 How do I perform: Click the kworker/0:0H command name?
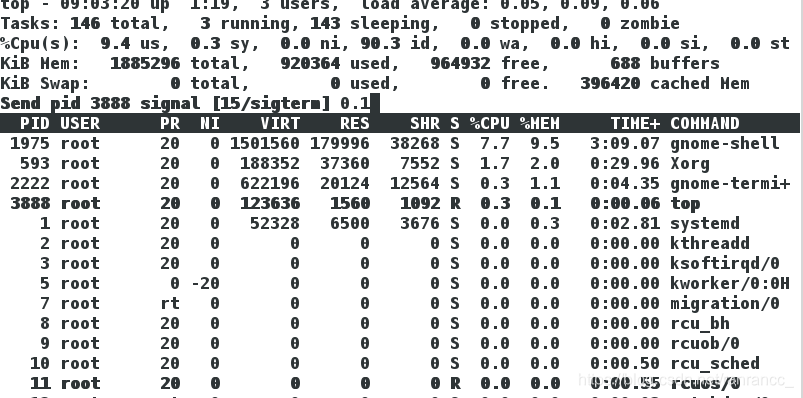tap(730, 283)
